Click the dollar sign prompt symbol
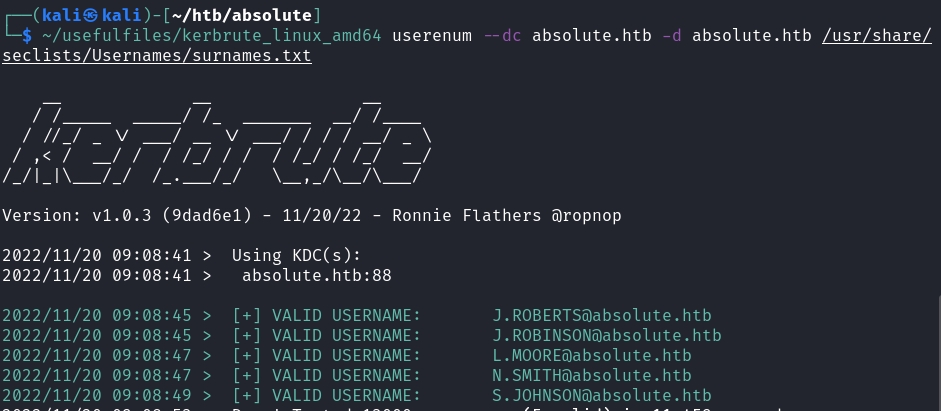Image resolution: width=941 pixels, height=411 pixels. tap(27, 36)
